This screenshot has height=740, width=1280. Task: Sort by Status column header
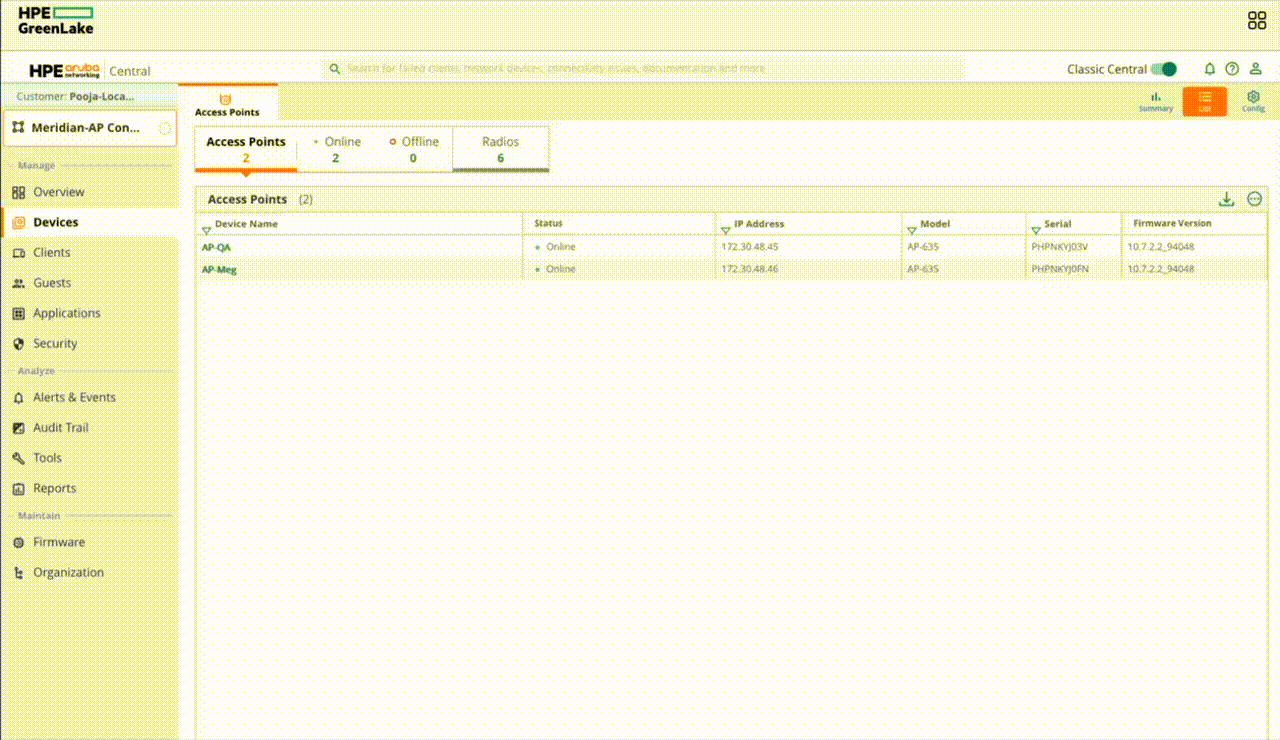(548, 224)
